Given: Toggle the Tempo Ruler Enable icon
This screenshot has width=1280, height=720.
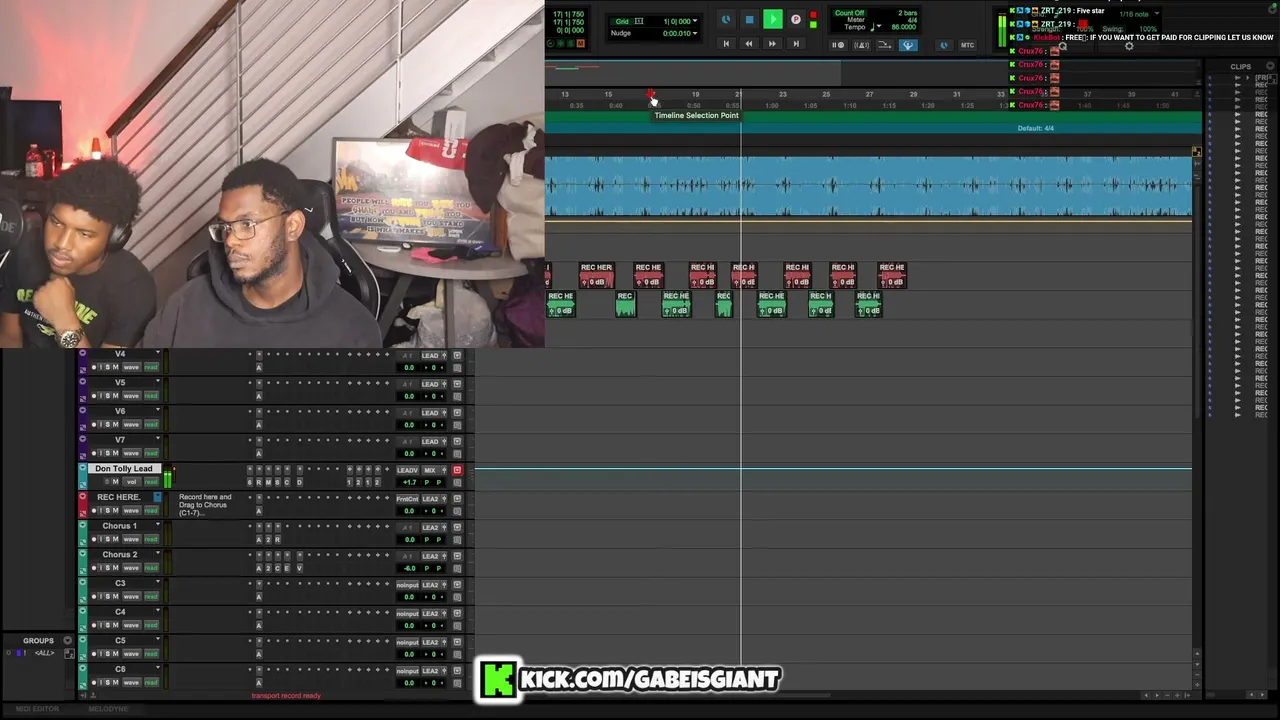Looking at the screenshot, I should click(885, 45).
